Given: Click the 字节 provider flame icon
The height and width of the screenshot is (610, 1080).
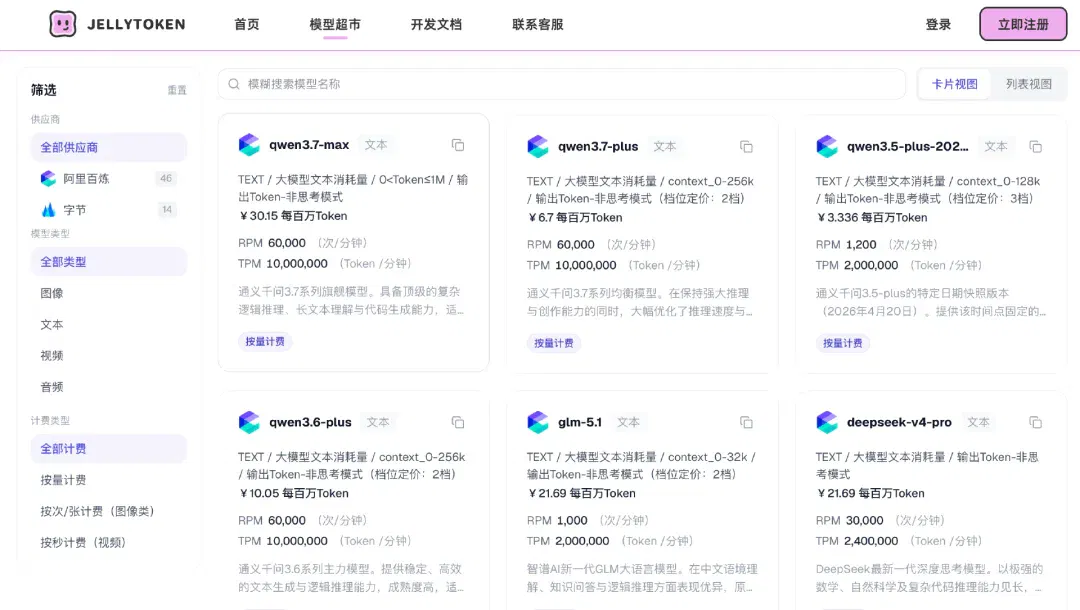Looking at the screenshot, I should point(48,210).
